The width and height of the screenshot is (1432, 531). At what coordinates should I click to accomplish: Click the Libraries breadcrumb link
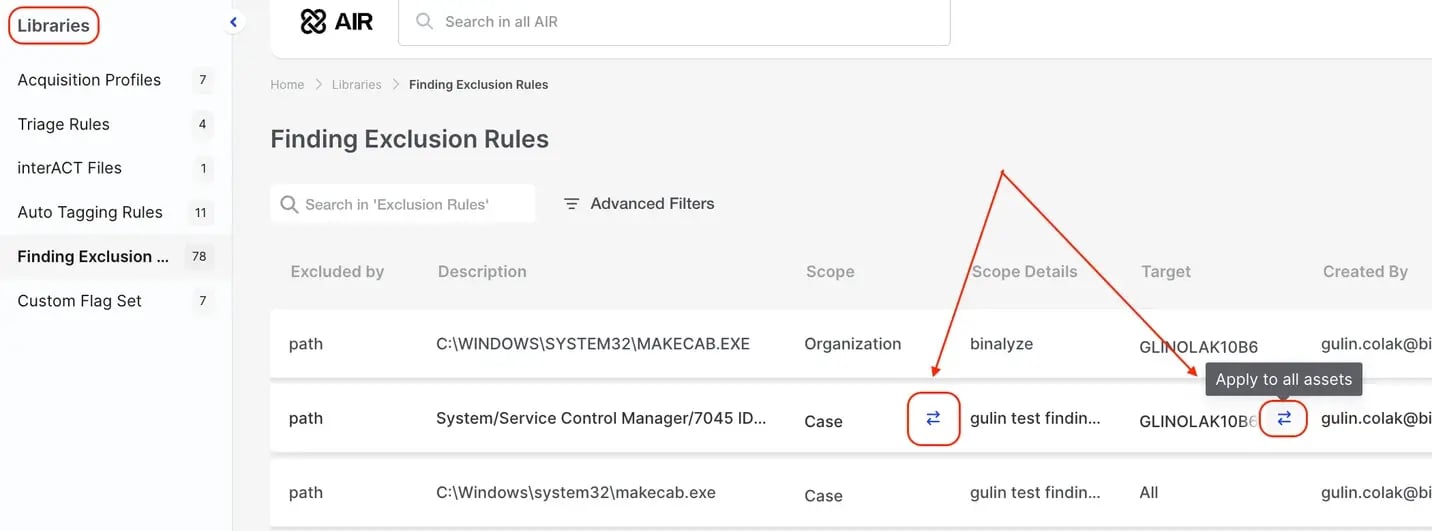pos(357,85)
